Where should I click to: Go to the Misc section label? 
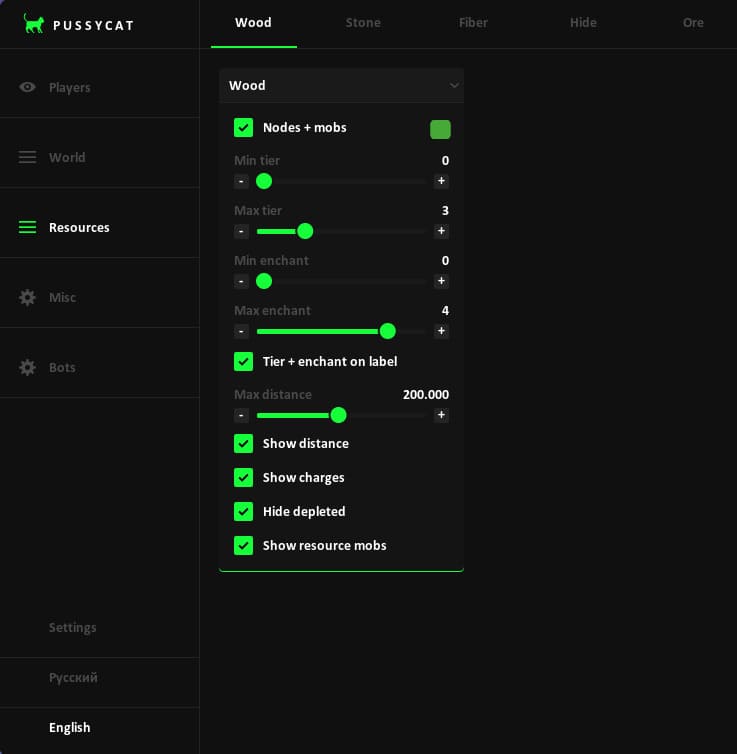pyautogui.click(x=62, y=297)
